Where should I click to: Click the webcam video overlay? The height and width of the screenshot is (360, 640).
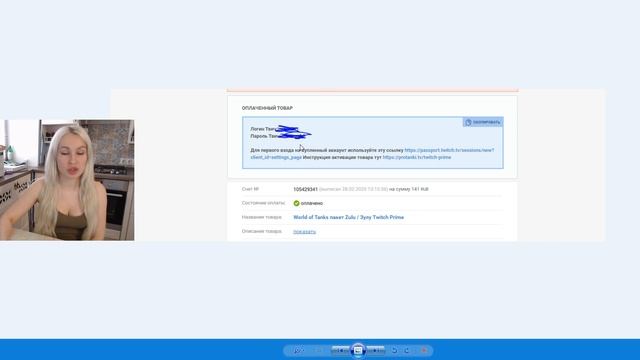click(x=67, y=180)
